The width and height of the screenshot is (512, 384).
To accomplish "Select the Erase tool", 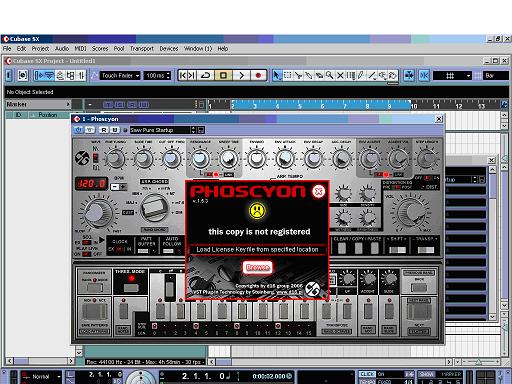I will click(319, 76).
